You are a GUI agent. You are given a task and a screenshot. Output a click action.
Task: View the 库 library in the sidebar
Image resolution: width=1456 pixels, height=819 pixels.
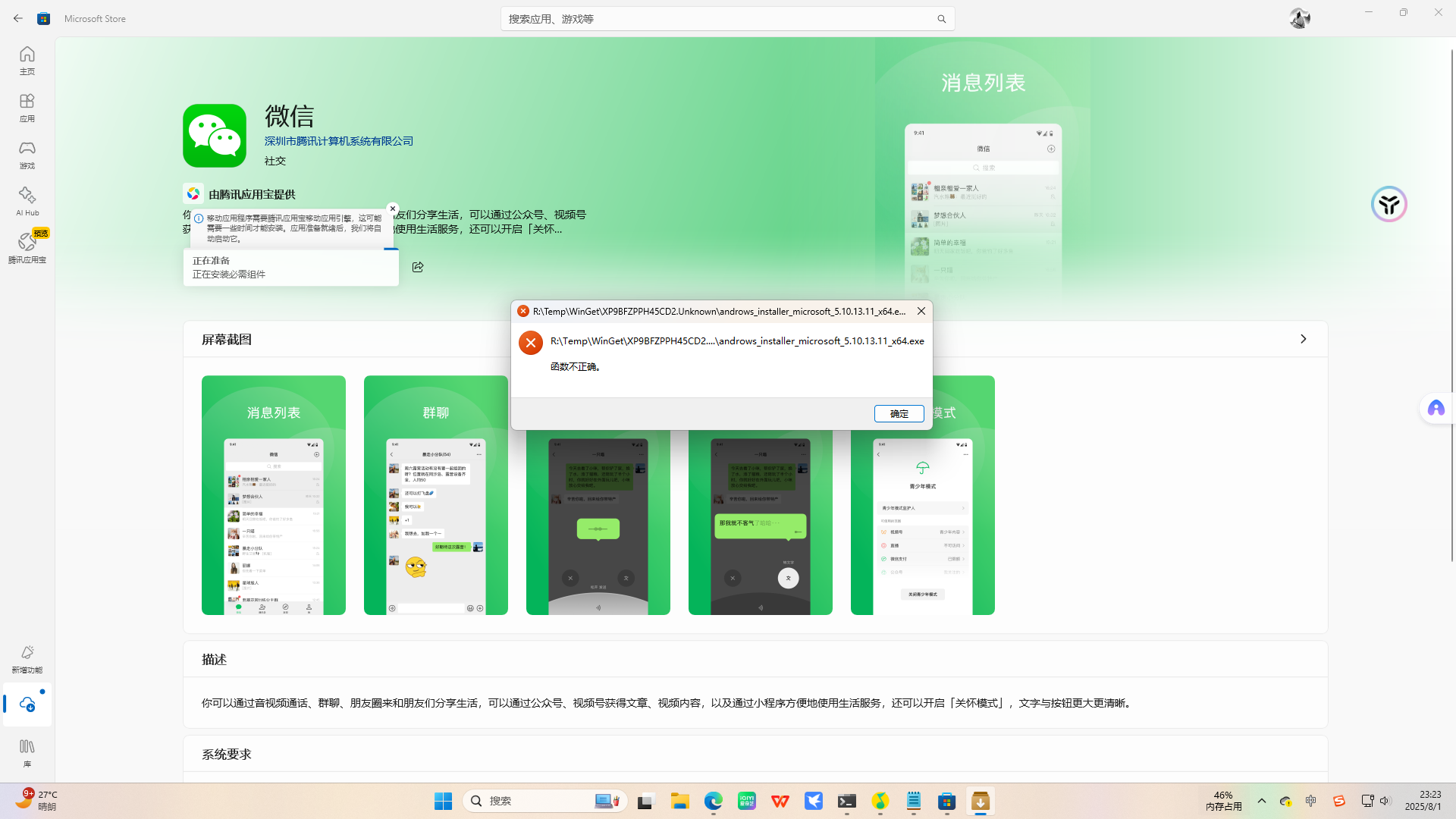point(27,752)
